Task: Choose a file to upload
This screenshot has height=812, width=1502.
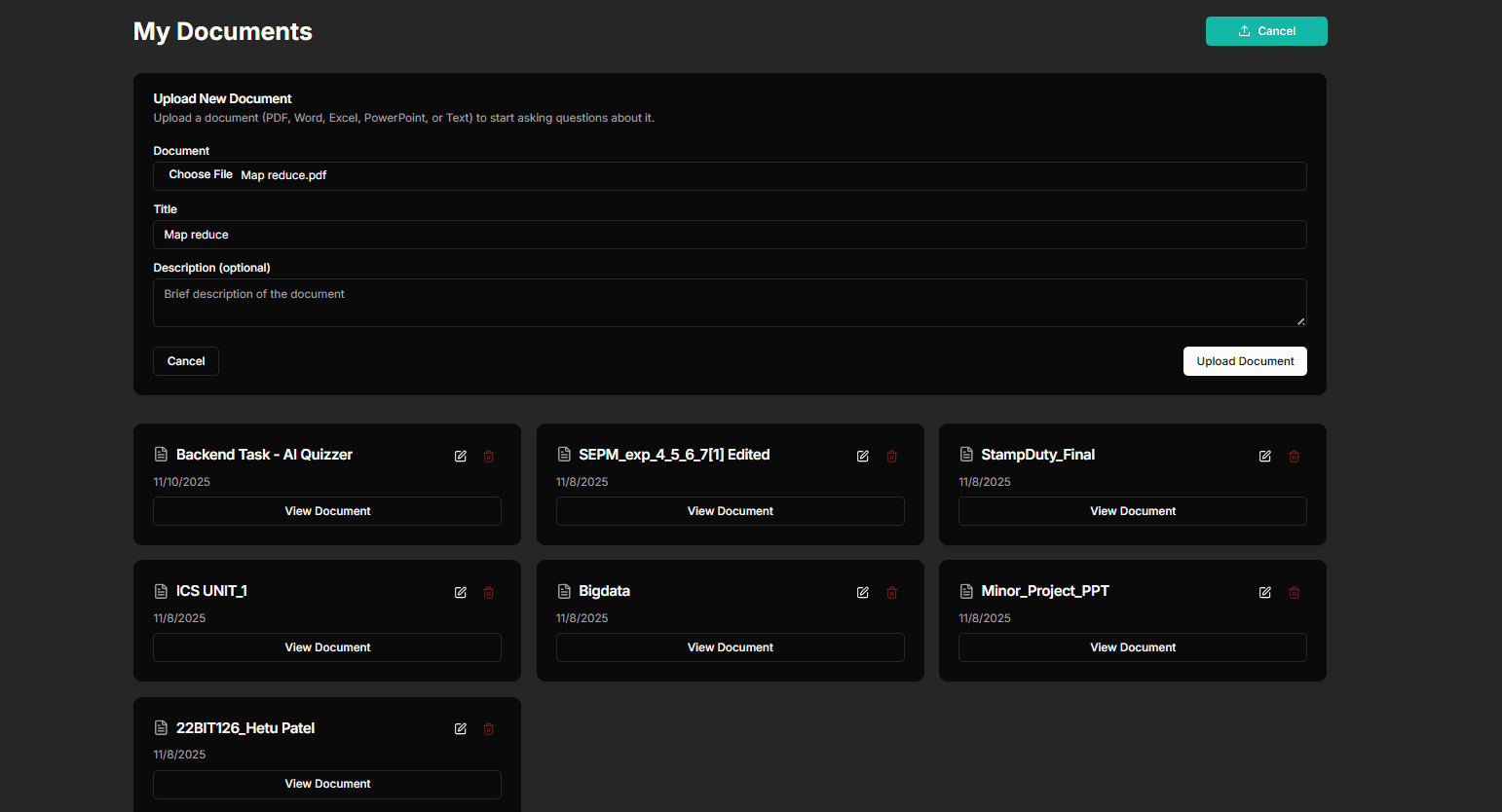Action: point(201,175)
